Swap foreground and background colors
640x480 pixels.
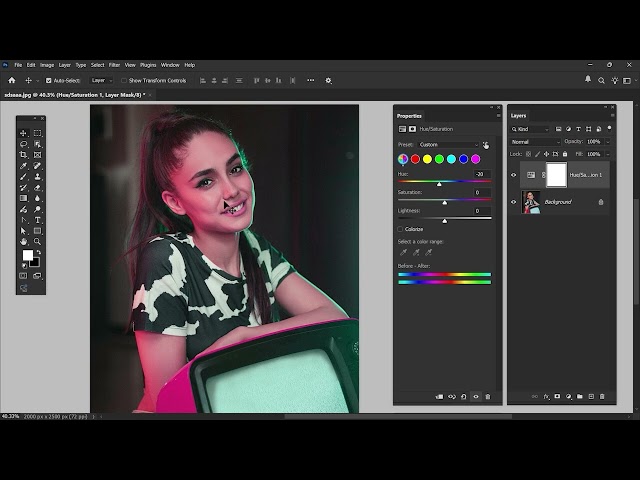click(x=39, y=252)
